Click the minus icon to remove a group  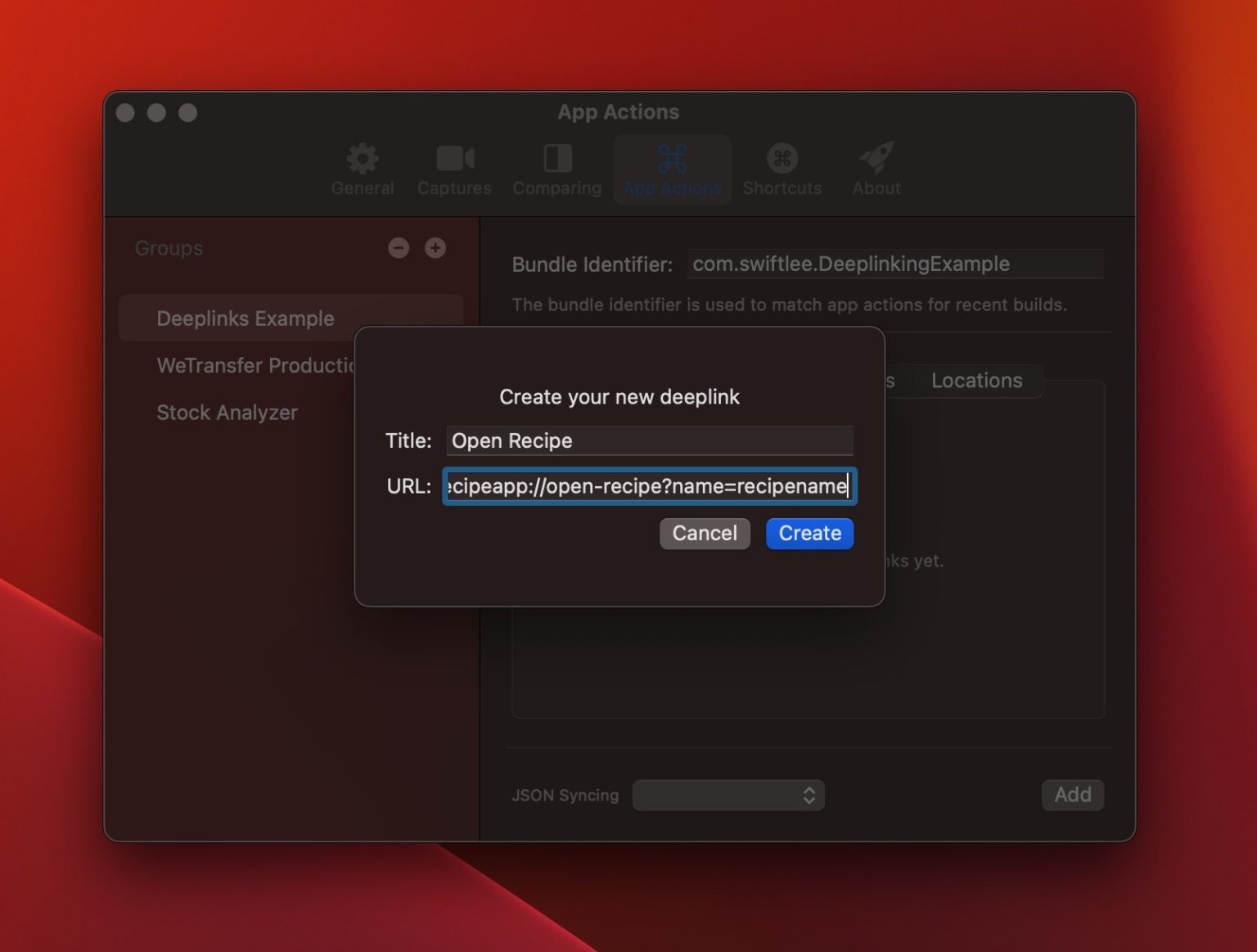click(x=399, y=248)
